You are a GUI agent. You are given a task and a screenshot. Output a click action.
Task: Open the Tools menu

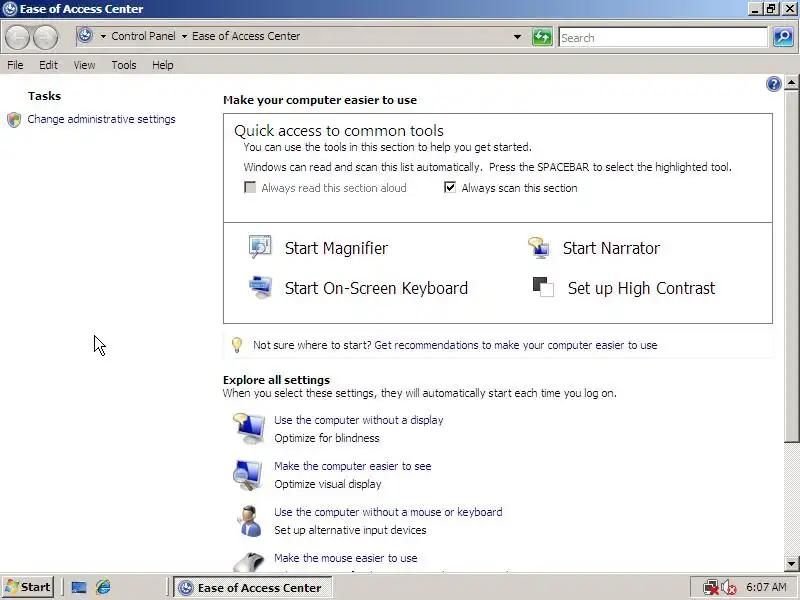tap(124, 65)
